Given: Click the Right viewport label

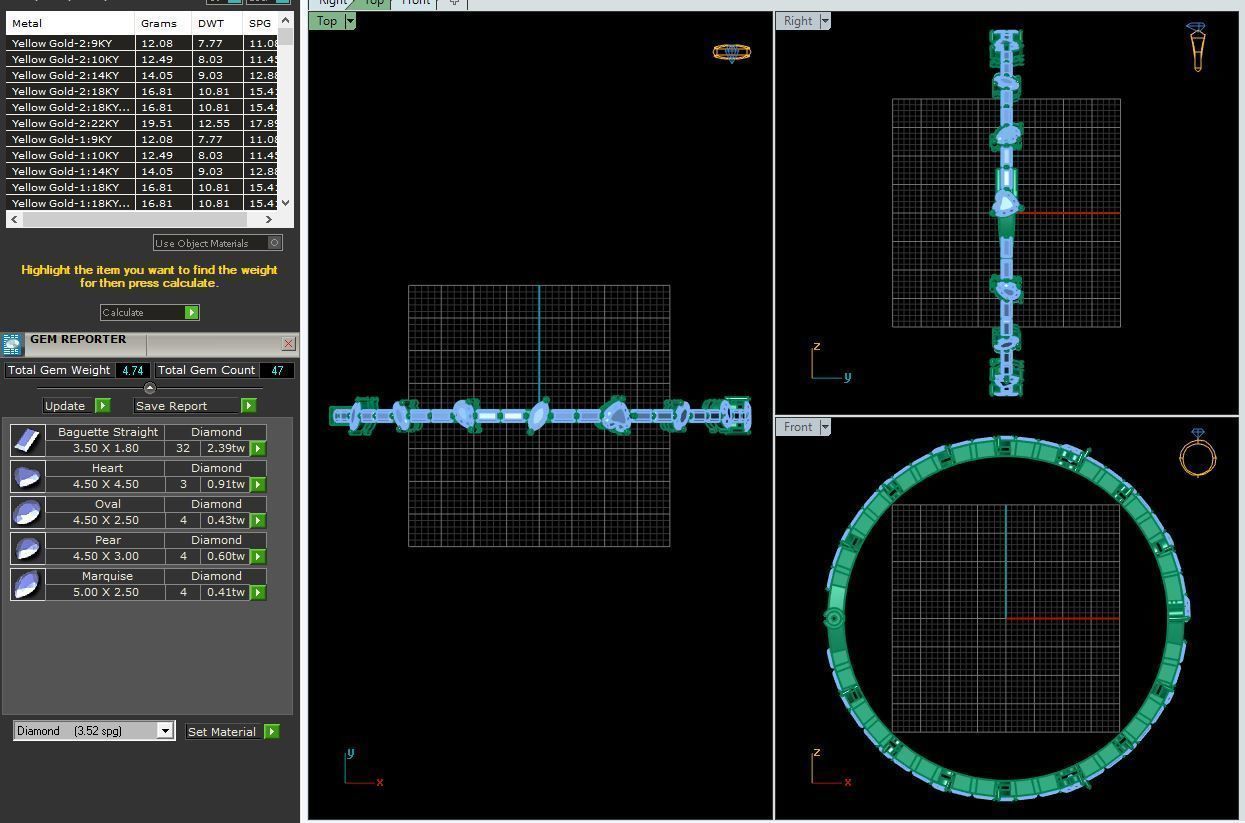Looking at the screenshot, I should [x=797, y=21].
